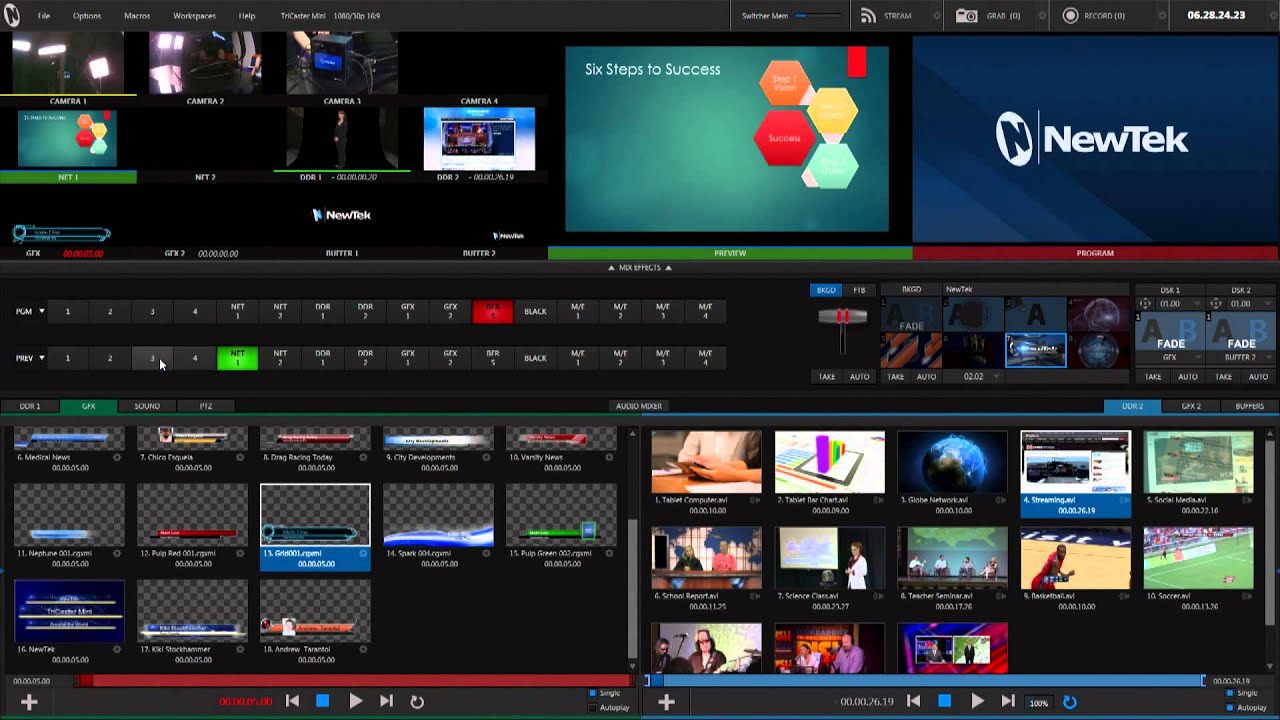Expand the PGM row dropdown arrow
1280x720 pixels.
41,312
